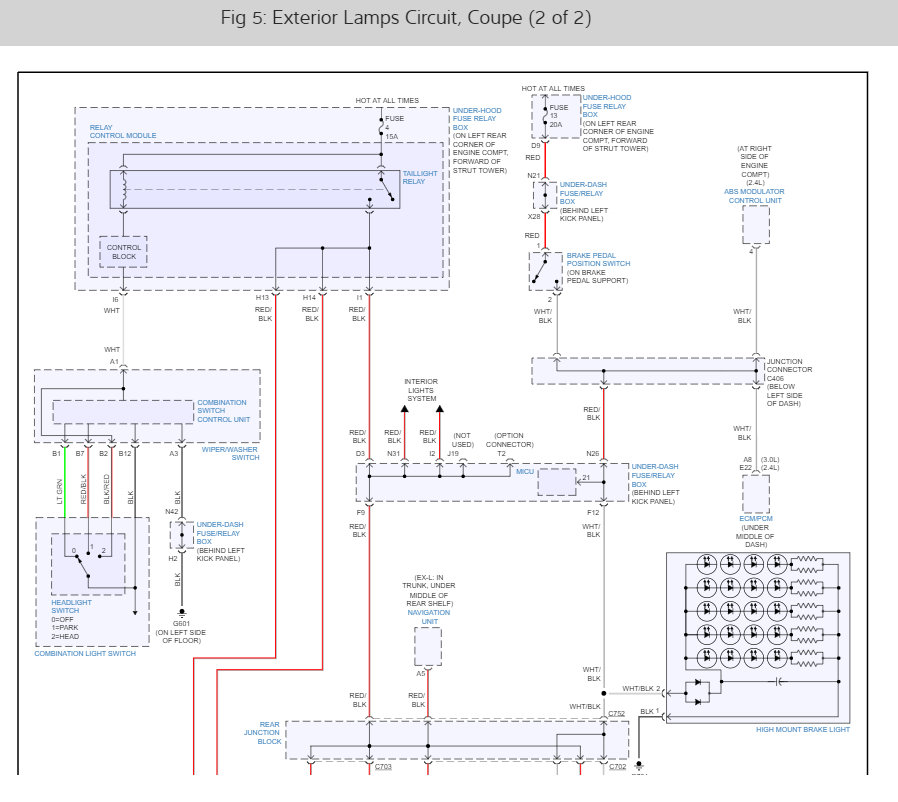Click the 'COMBINATION LIGHT SWITCH' label

click(85, 653)
